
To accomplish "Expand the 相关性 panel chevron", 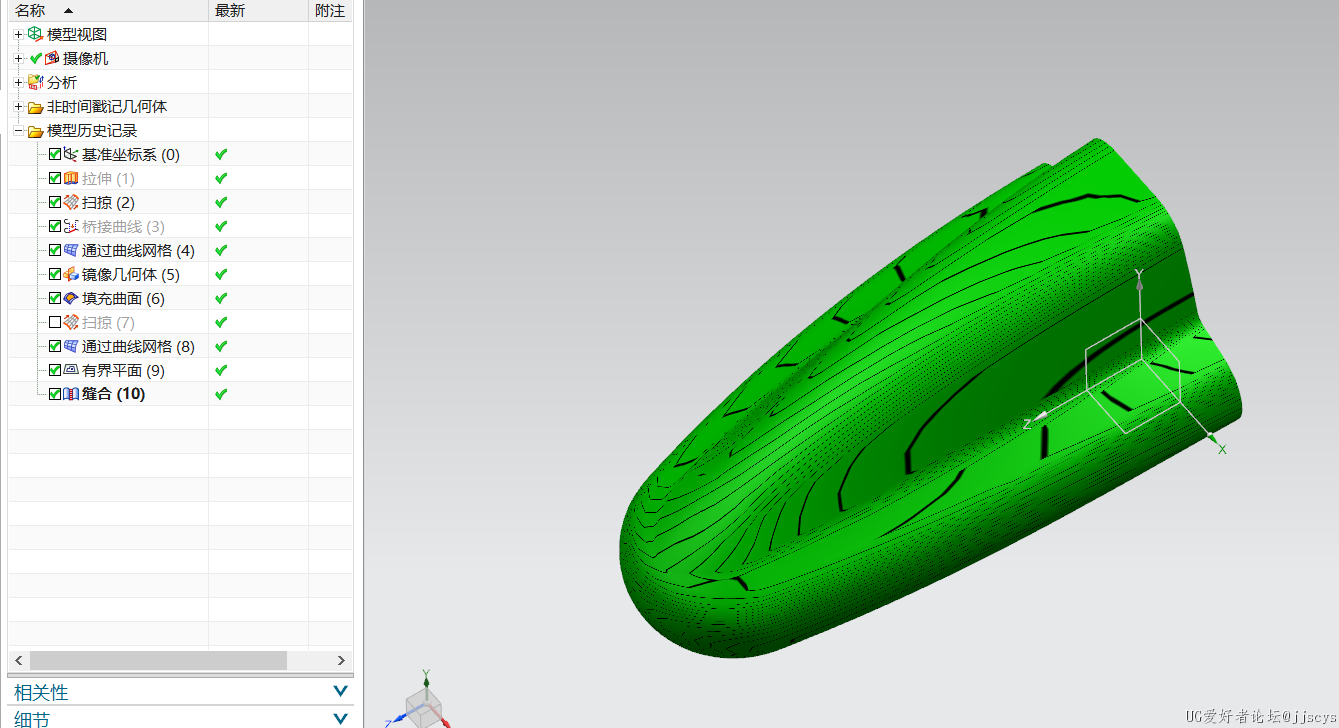I will (x=340, y=691).
